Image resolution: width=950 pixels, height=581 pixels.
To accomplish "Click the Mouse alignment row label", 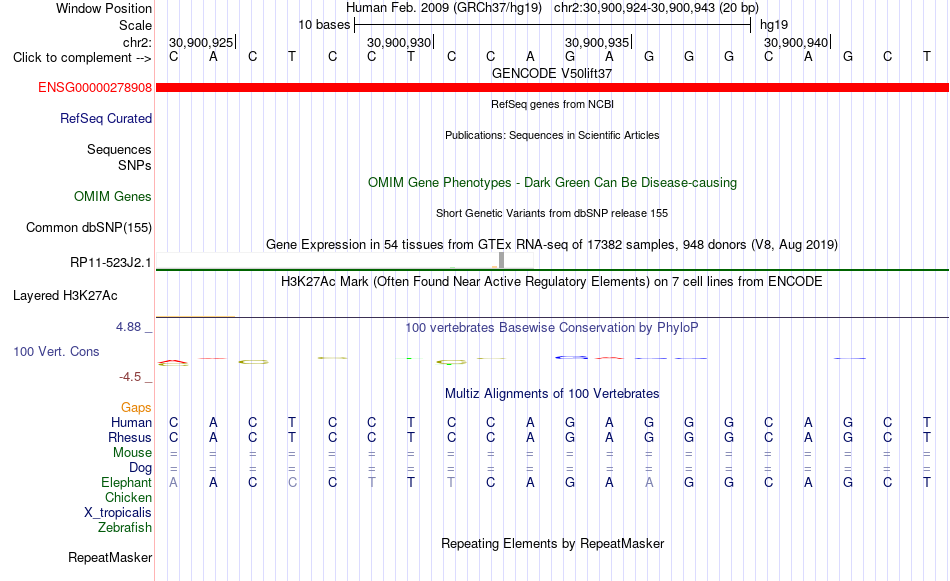I will [132, 453].
